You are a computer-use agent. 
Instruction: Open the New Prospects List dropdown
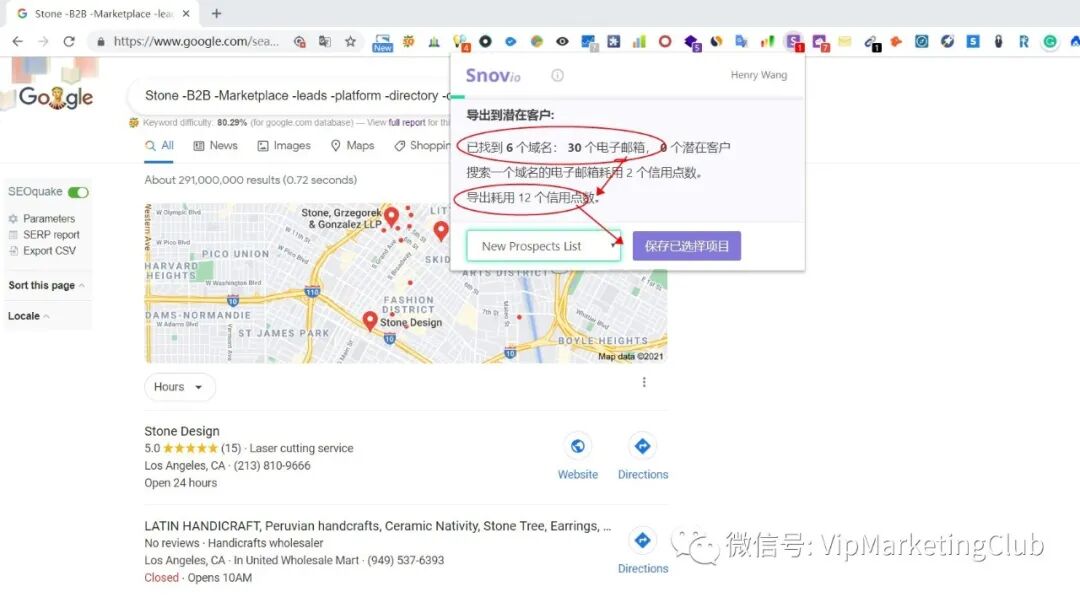tap(543, 246)
